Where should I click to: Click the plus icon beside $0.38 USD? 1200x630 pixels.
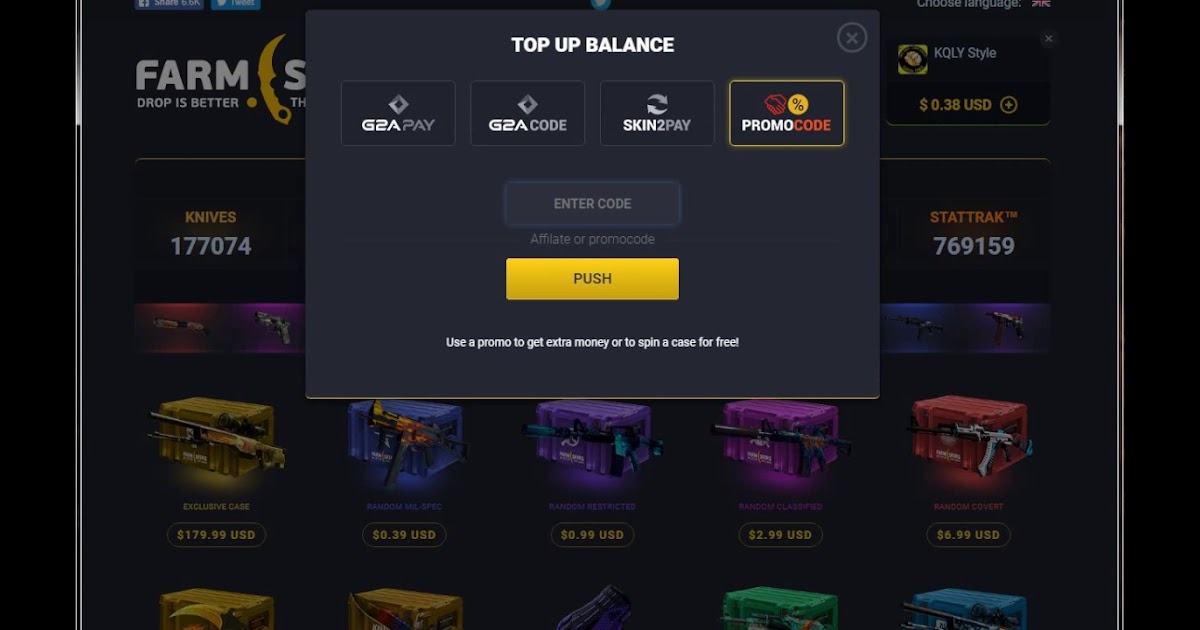(1009, 105)
